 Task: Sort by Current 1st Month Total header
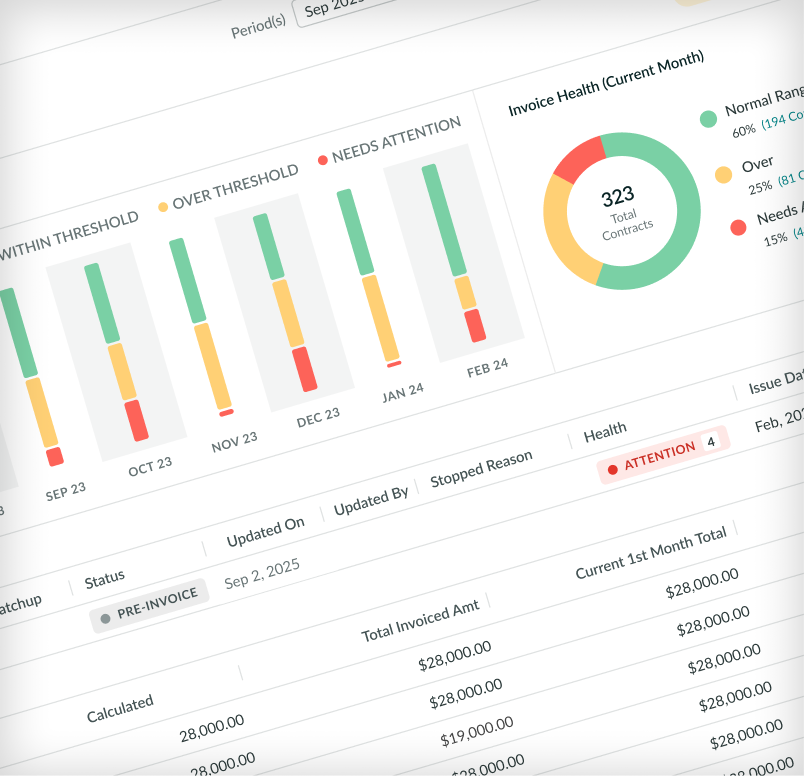(x=651, y=553)
